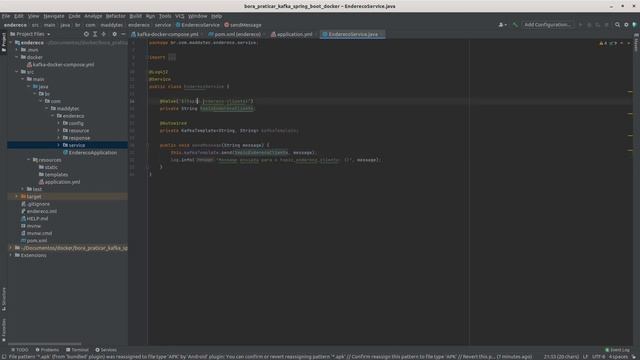The image size is (640, 360).
Task: Open Search Everywhere magnifier icon
Action: click(x=618, y=25)
